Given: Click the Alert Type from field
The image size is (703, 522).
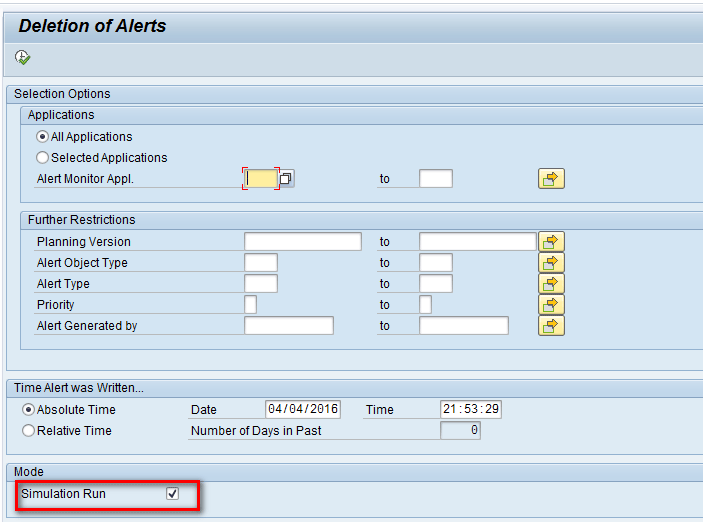Looking at the screenshot, I should [261, 283].
